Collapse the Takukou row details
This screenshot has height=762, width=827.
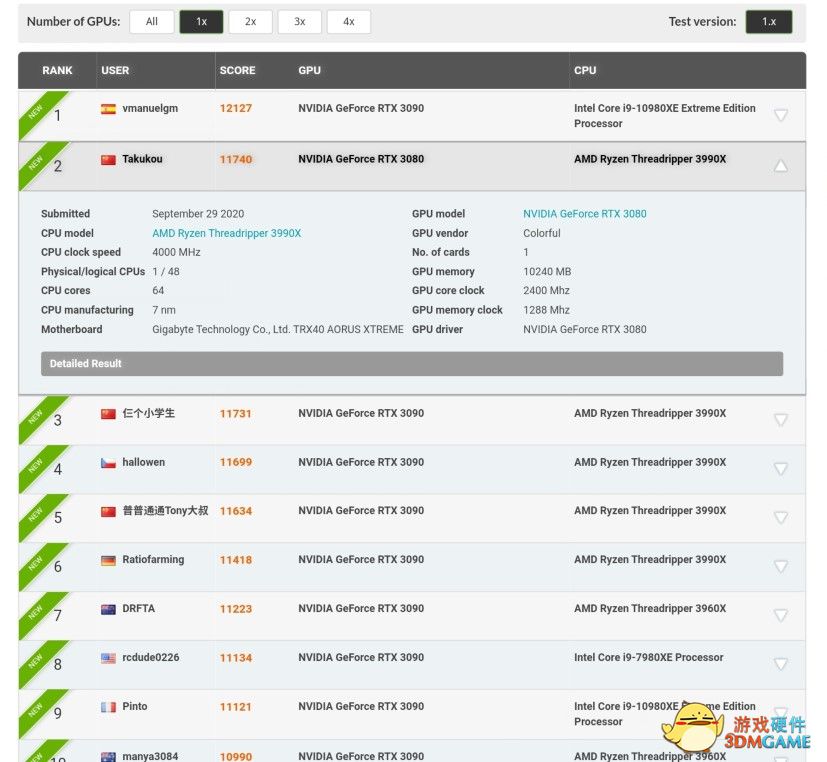[x=781, y=166]
